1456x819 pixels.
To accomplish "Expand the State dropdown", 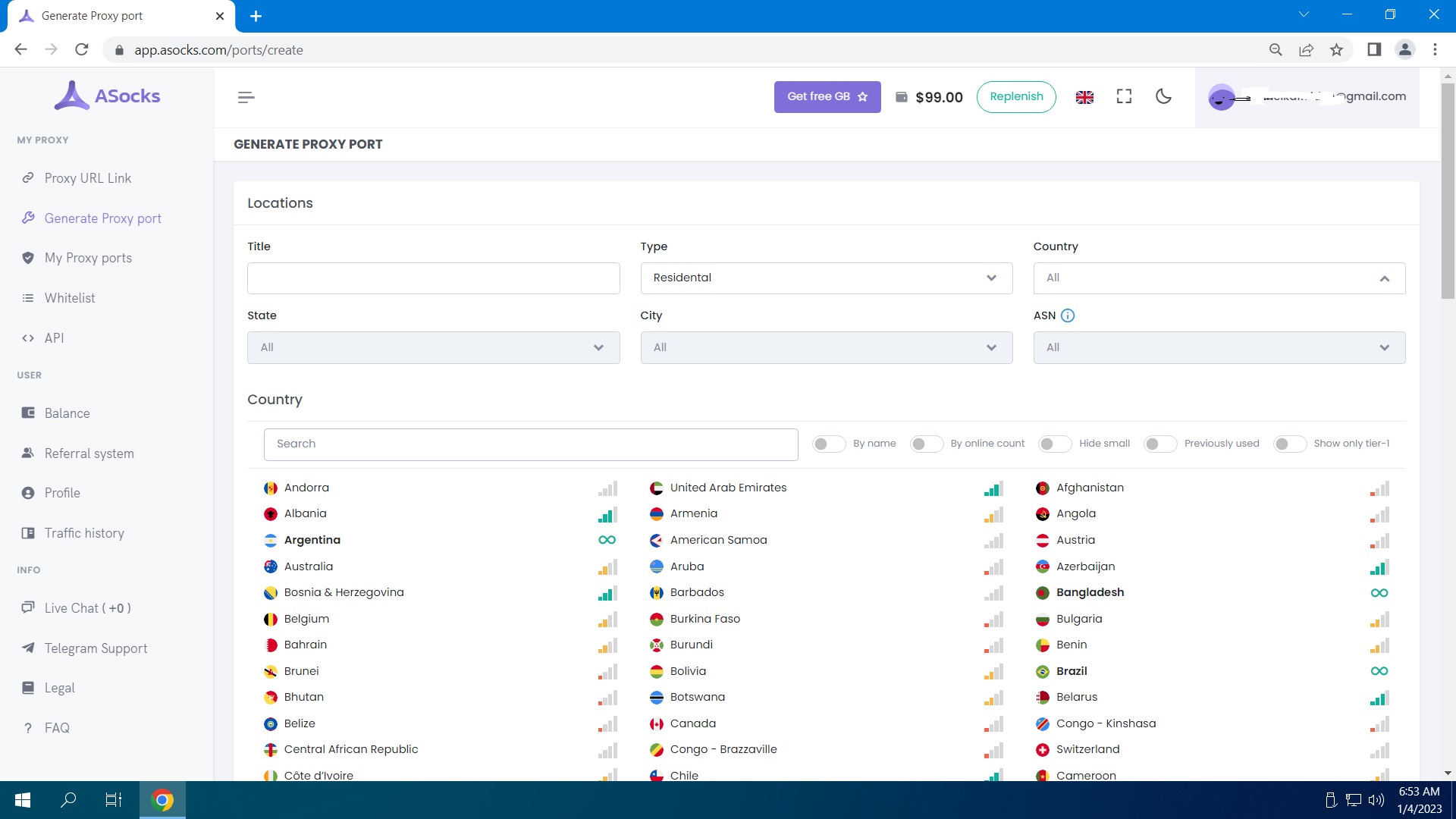I will pos(433,347).
